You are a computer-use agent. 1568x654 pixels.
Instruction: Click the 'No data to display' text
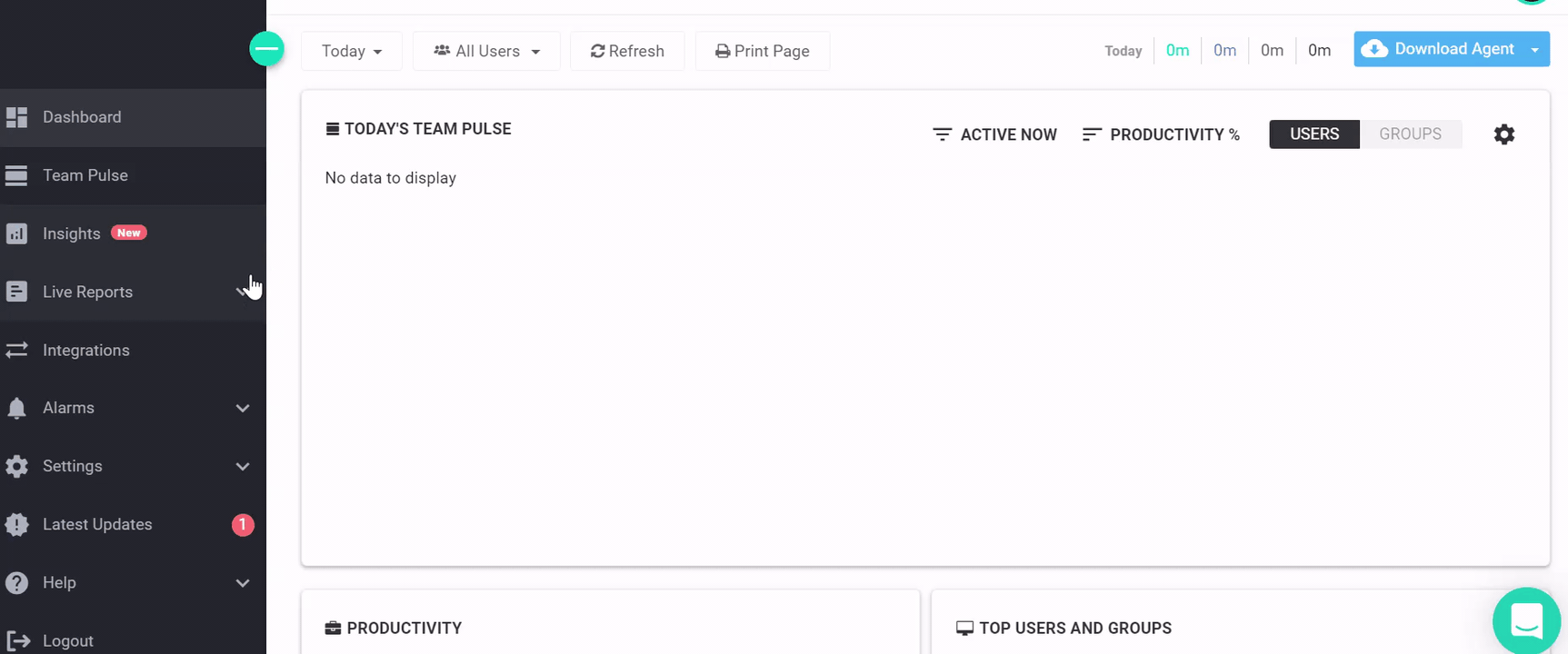point(391,178)
